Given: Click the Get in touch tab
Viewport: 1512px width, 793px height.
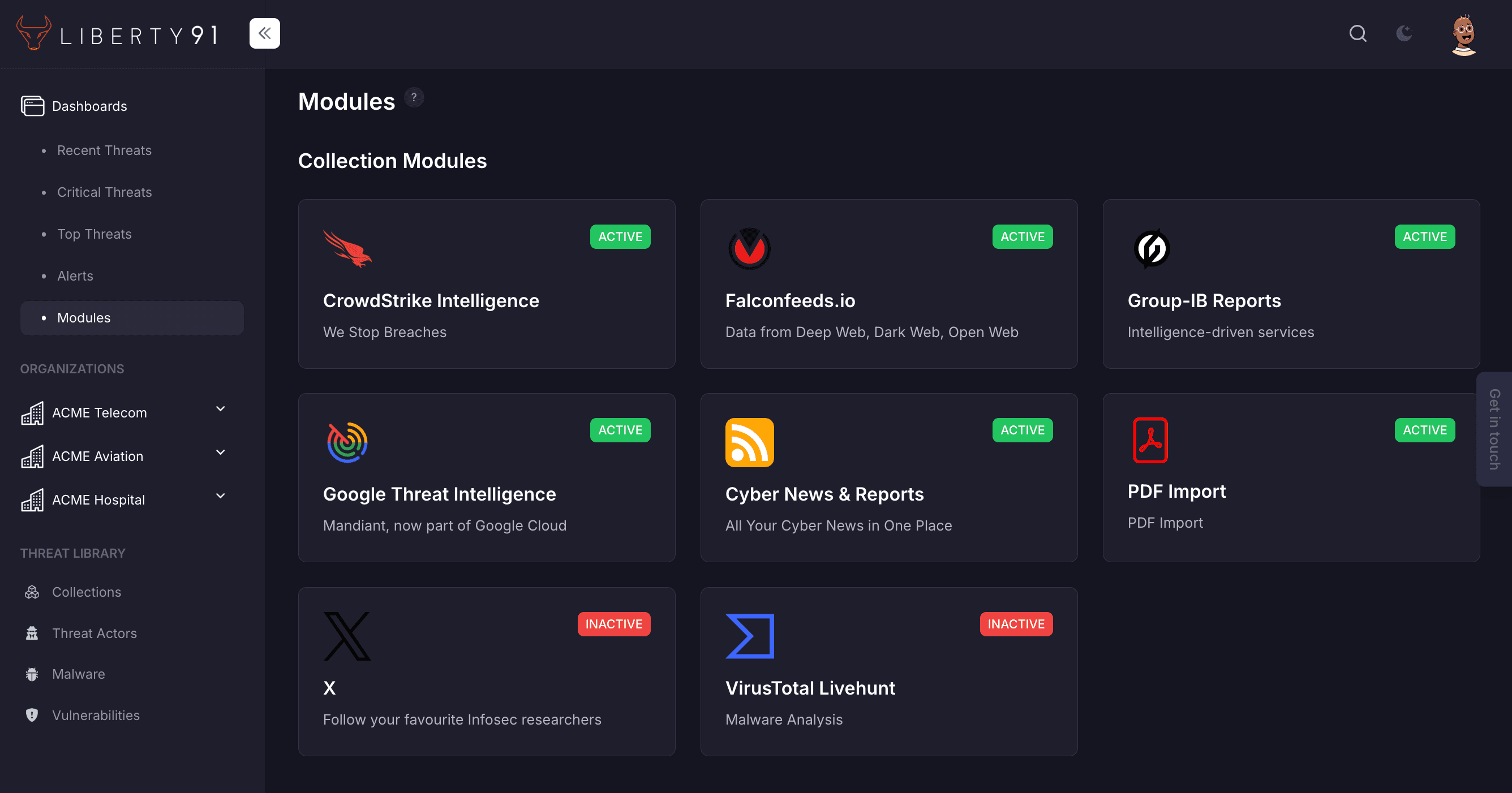Looking at the screenshot, I should (1494, 428).
